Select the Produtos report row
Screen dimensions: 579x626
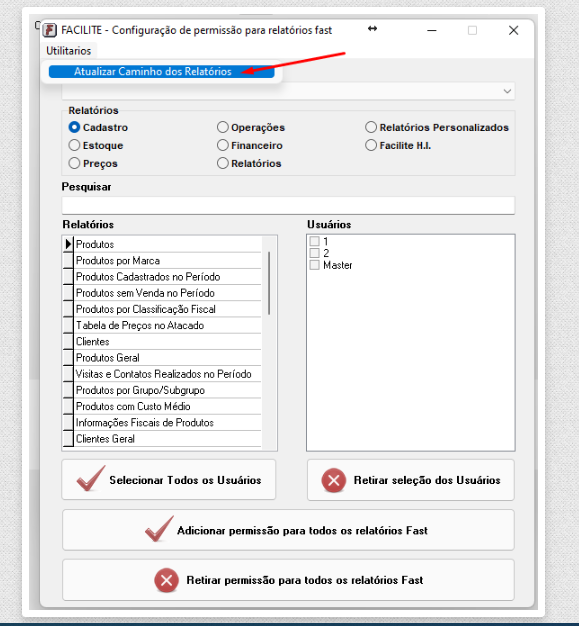[168, 244]
